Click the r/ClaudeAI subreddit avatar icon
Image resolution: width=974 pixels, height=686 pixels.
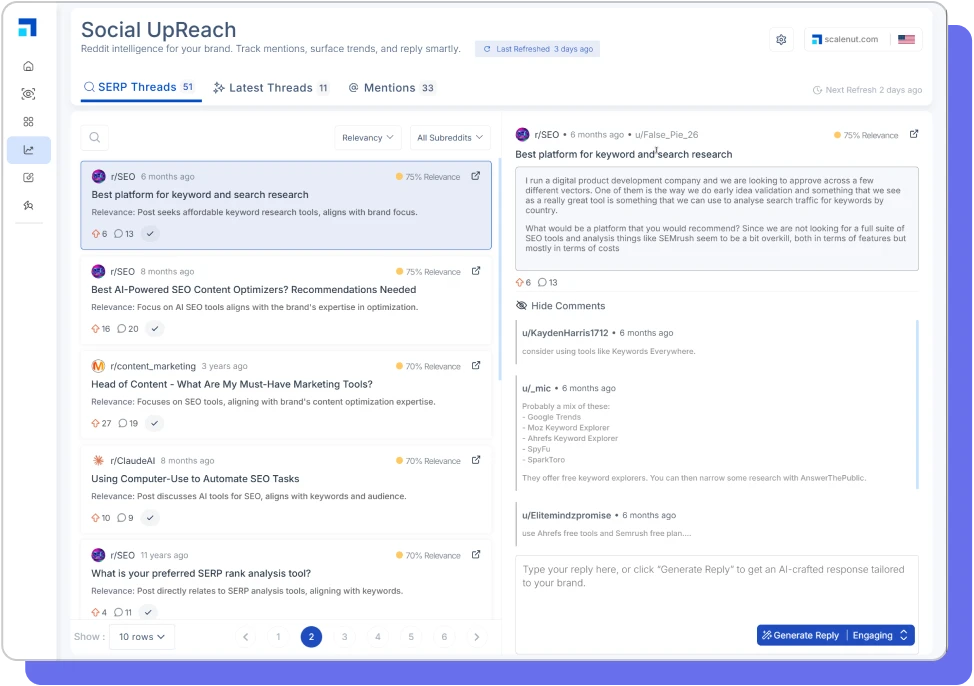pyautogui.click(x=98, y=460)
